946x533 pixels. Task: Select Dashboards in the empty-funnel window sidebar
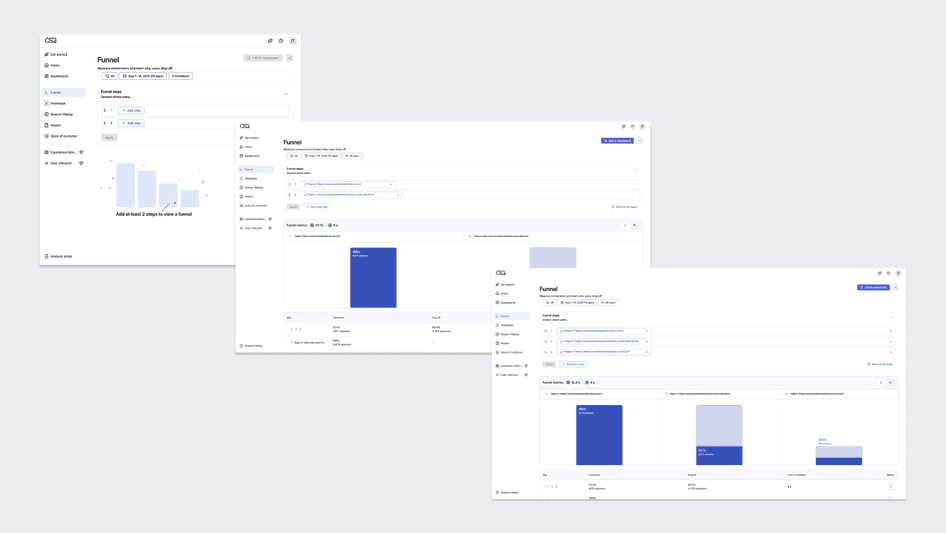[x=59, y=76]
